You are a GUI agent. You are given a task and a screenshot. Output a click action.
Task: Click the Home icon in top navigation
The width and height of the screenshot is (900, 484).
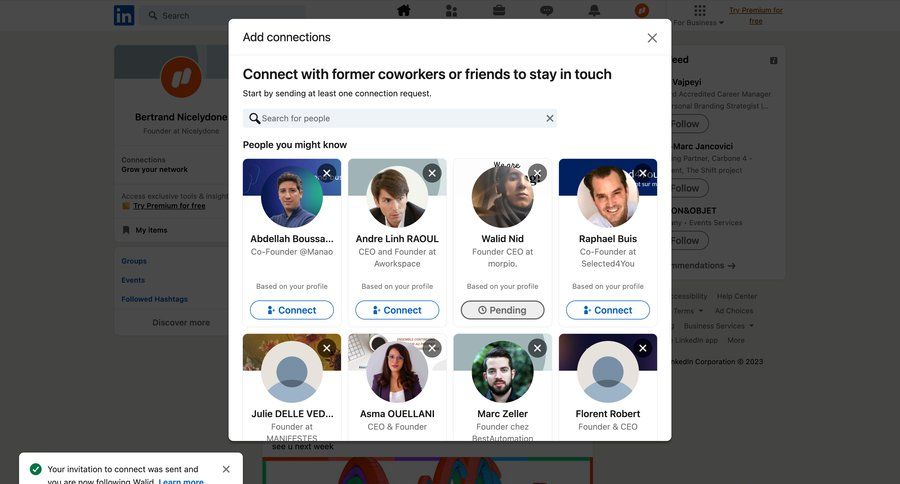tap(404, 11)
